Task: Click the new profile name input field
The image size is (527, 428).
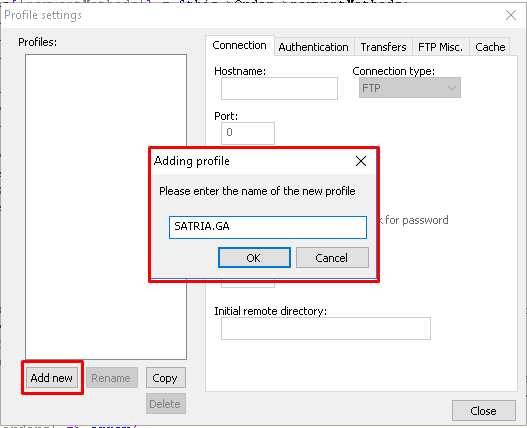Action: [268, 227]
